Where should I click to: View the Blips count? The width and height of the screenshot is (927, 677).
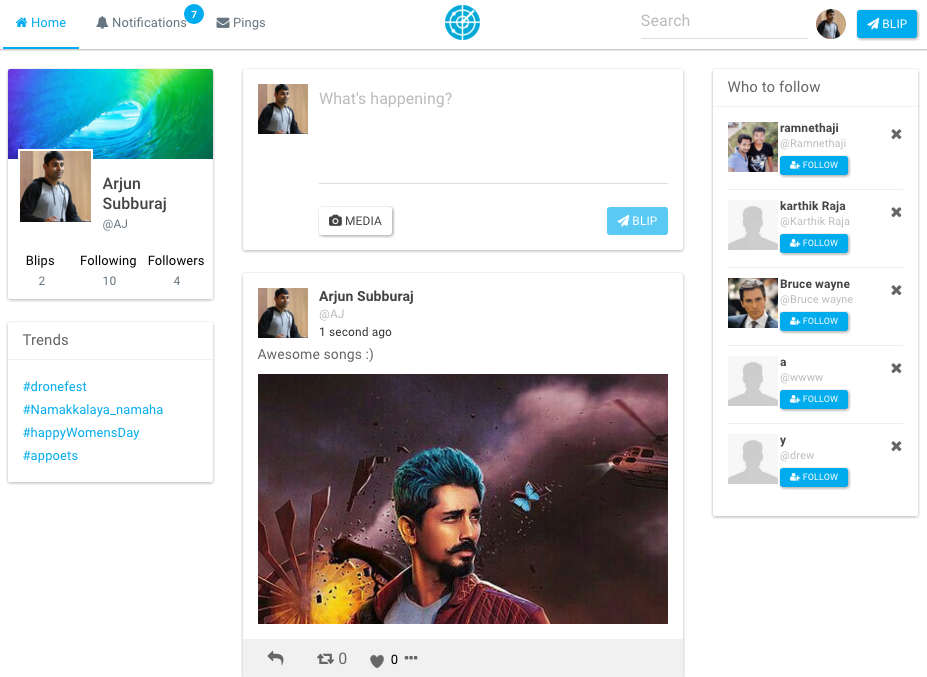[x=40, y=270]
